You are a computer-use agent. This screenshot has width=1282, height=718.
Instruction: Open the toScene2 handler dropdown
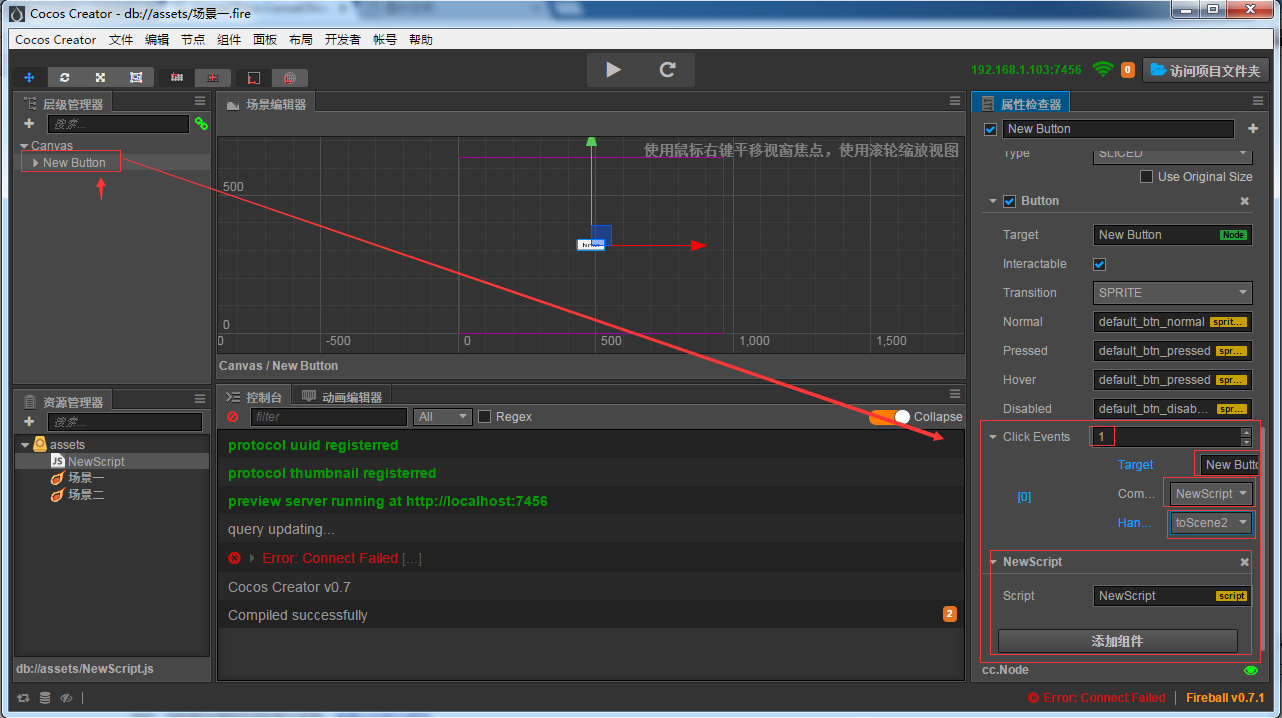(1212, 523)
